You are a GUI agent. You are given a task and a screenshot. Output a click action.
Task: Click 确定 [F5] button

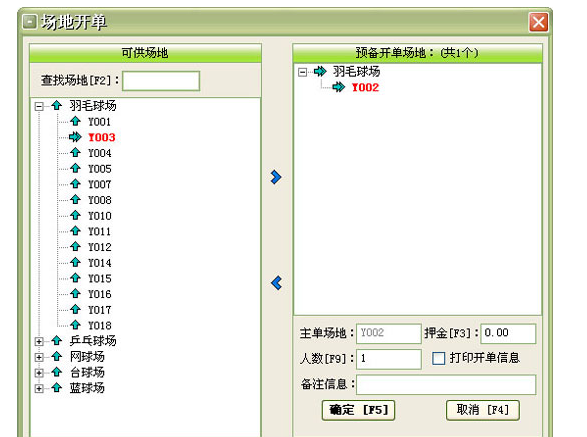pos(358,410)
